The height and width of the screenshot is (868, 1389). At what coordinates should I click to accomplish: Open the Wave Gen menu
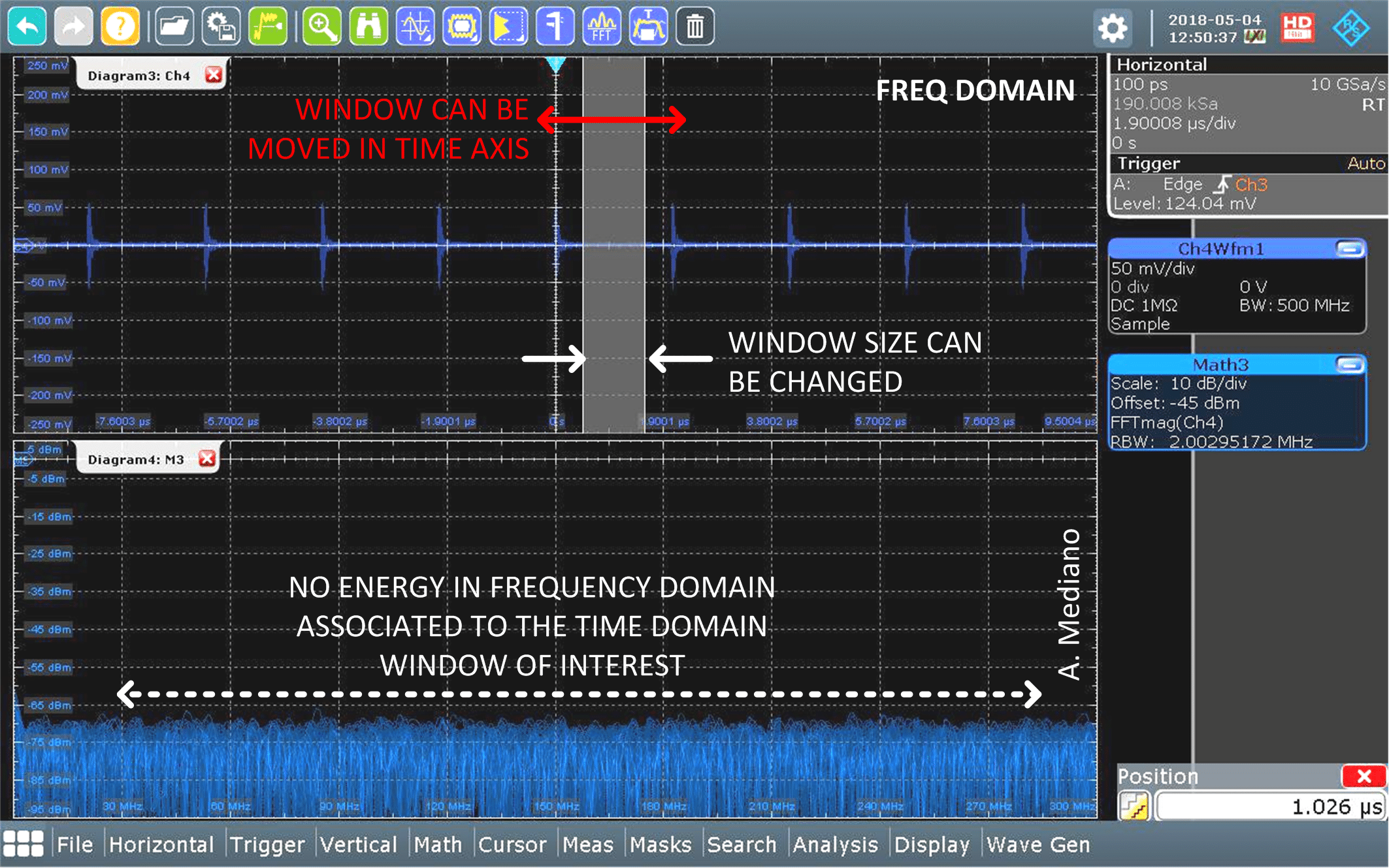coord(1038,844)
